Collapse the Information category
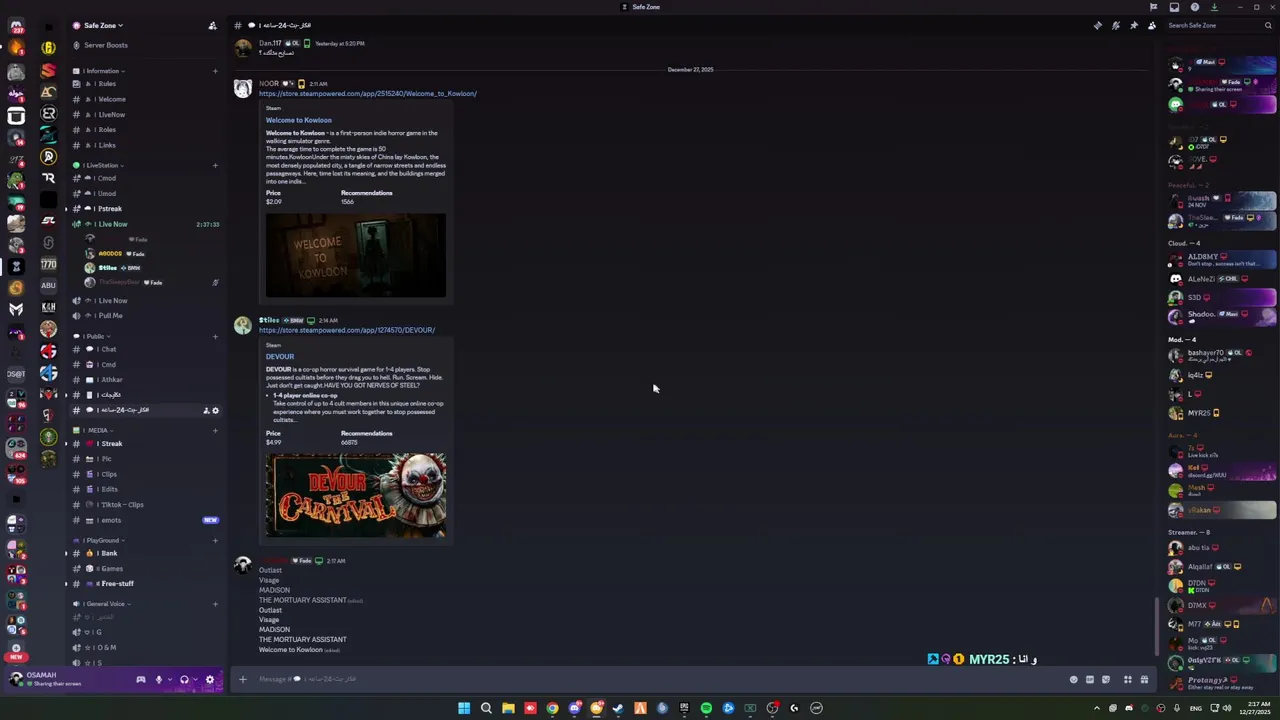This screenshot has width=1280, height=720. 100,71
